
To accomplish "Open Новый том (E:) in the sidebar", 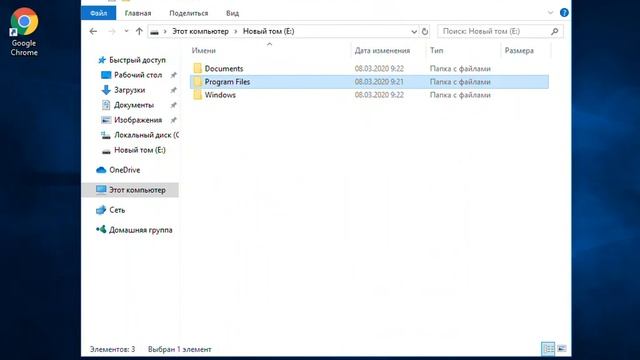I will [x=140, y=150].
